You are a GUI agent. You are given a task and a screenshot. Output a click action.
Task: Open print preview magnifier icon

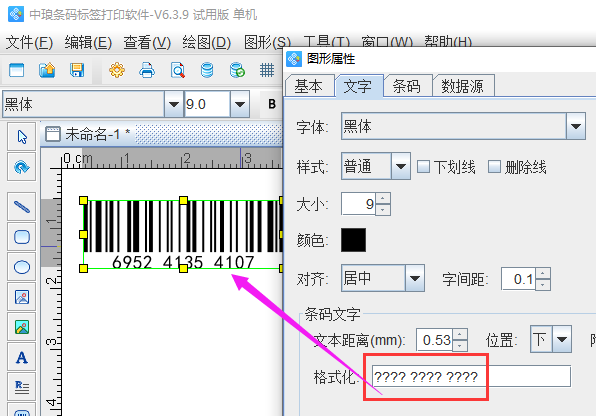click(x=178, y=70)
